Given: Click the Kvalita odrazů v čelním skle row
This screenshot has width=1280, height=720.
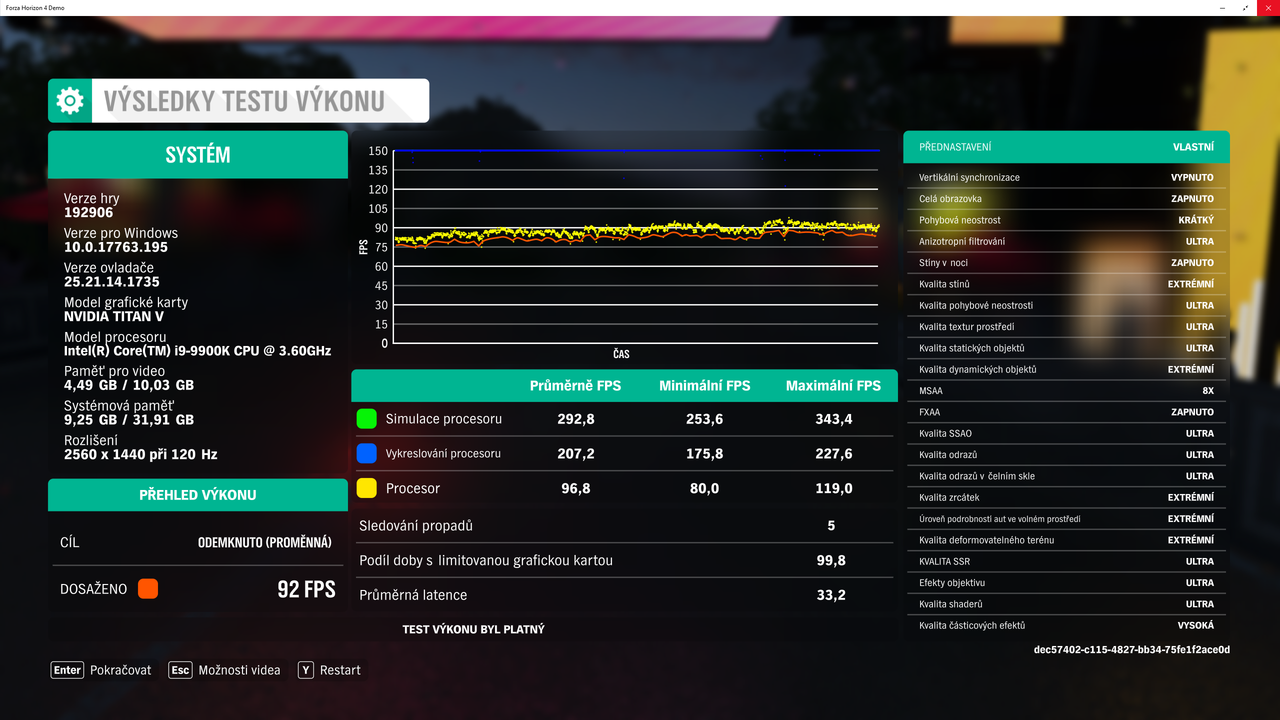Looking at the screenshot, I should coord(1066,476).
